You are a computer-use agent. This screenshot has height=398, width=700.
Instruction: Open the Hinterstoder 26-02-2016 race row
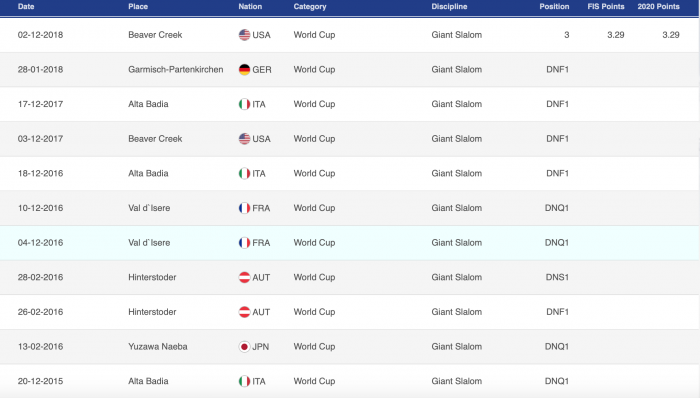pos(349,312)
